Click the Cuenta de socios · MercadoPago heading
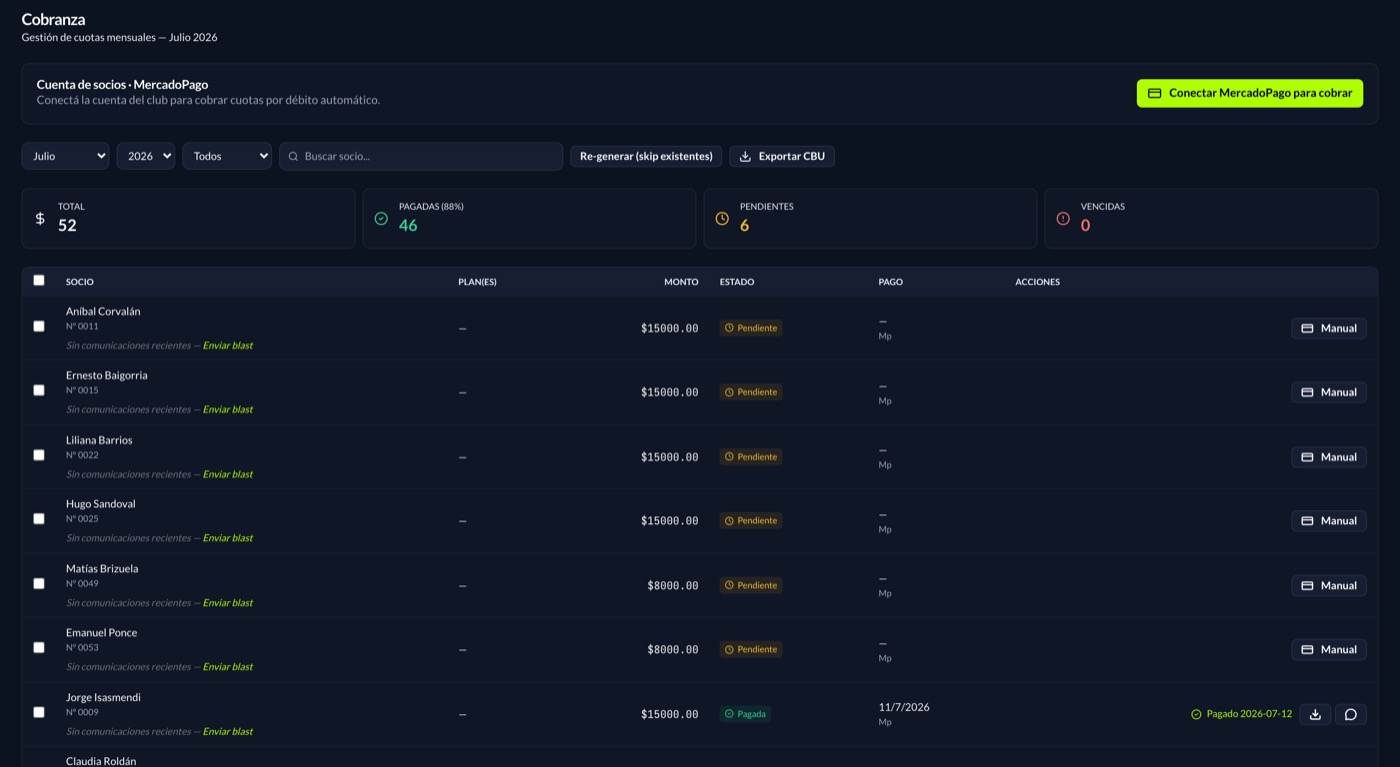This screenshot has height=767, width=1400. 122,84
